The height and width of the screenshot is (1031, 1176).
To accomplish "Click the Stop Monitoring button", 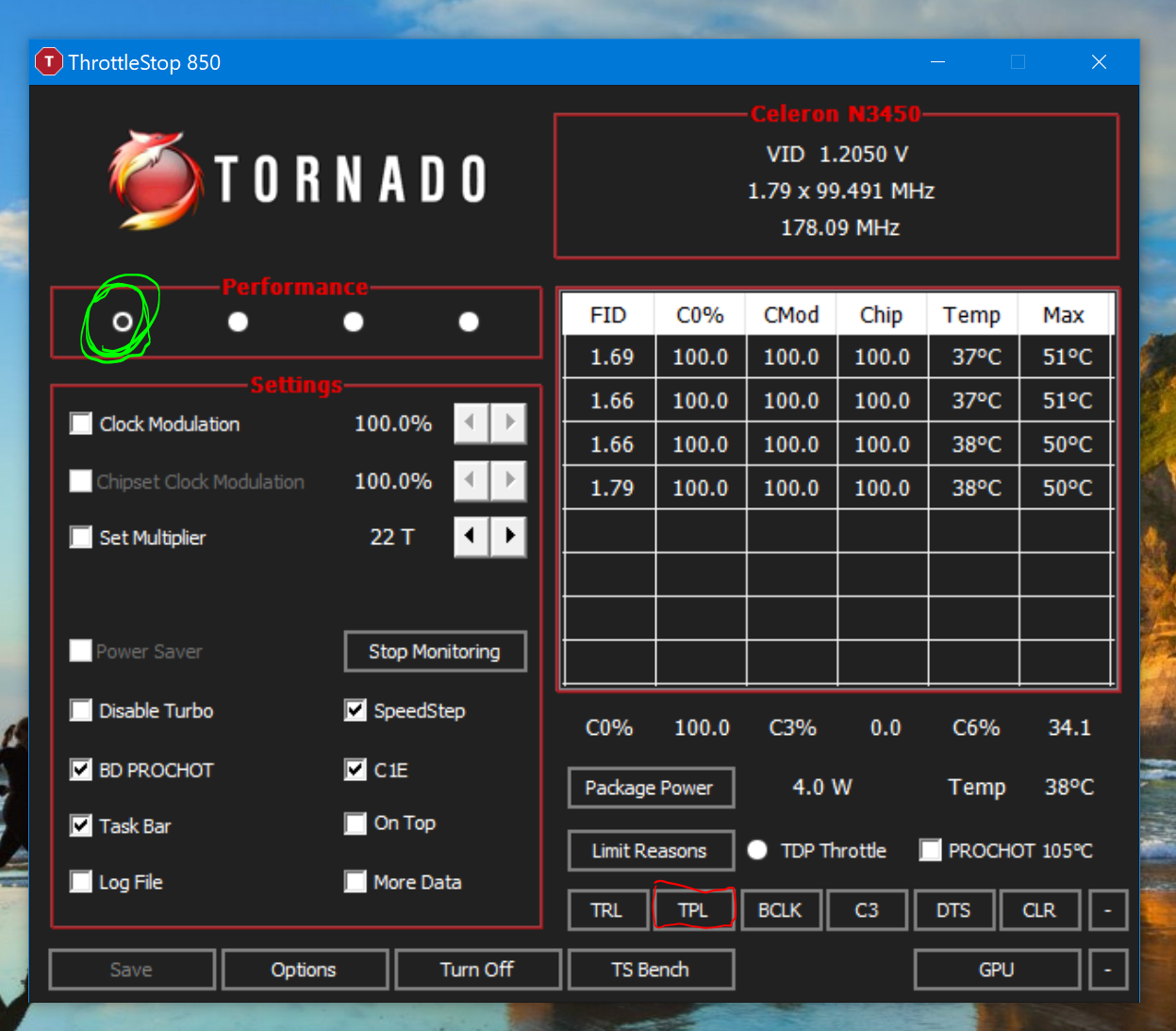I will [x=435, y=652].
